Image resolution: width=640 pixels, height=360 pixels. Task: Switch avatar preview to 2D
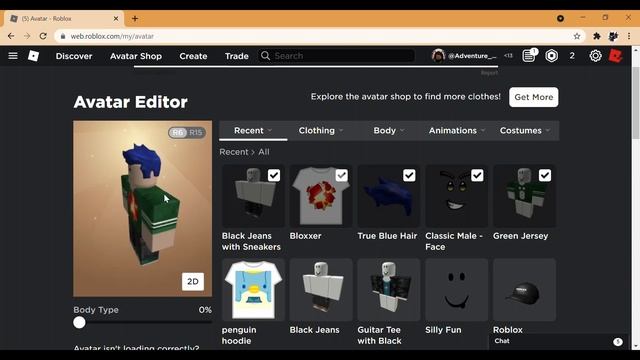click(x=193, y=281)
